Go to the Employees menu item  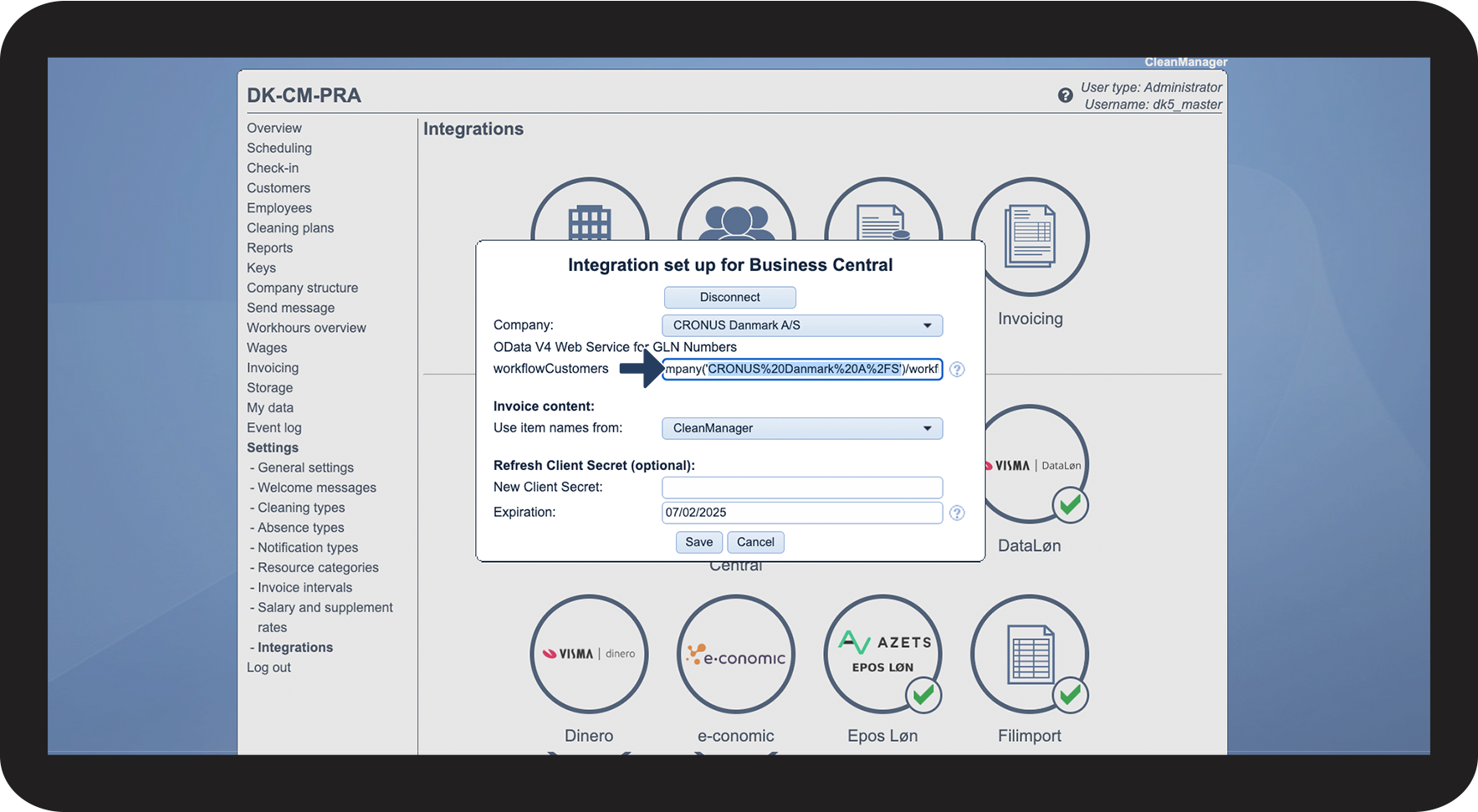click(x=279, y=208)
